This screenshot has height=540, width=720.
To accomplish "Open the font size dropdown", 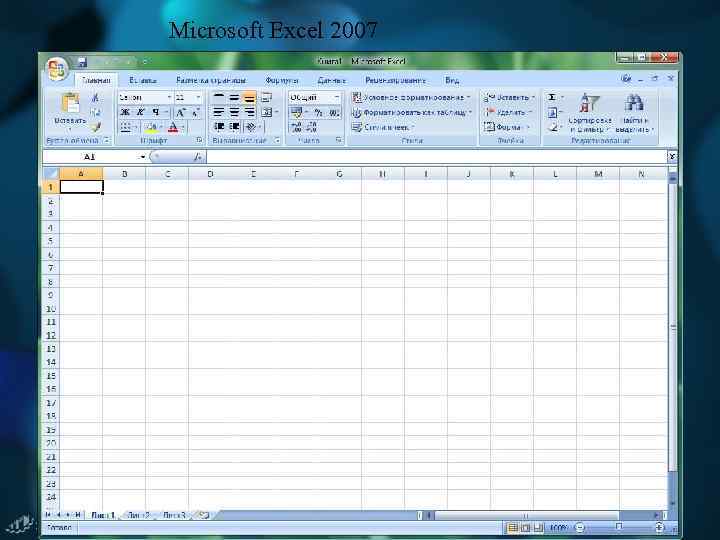I will pyautogui.click(x=198, y=97).
